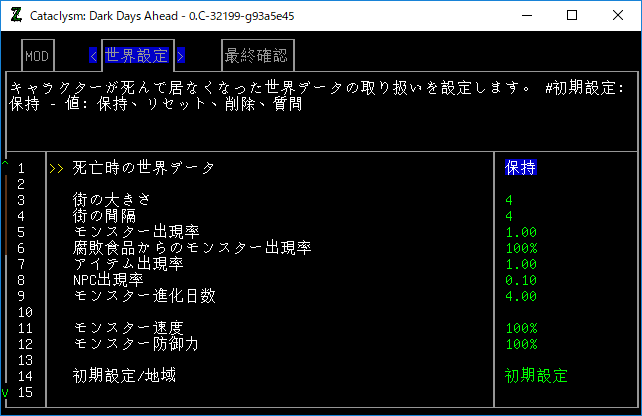The width and height of the screenshot is (642, 416).
Task: Click the right arrow beside 世界設定
Action: (x=181, y=56)
